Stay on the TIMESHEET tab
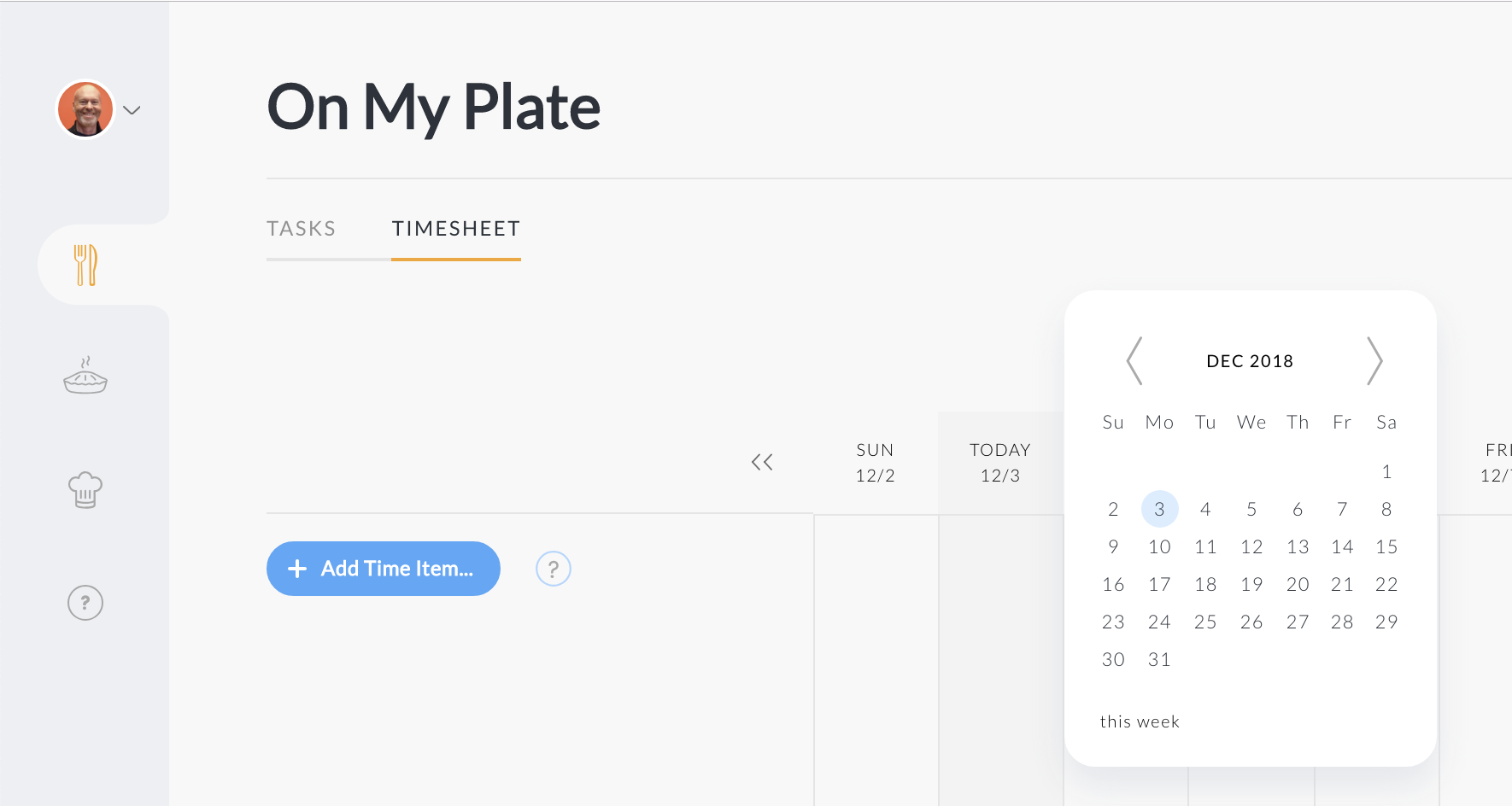This screenshot has width=1512, height=806. pyautogui.click(x=456, y=228)
